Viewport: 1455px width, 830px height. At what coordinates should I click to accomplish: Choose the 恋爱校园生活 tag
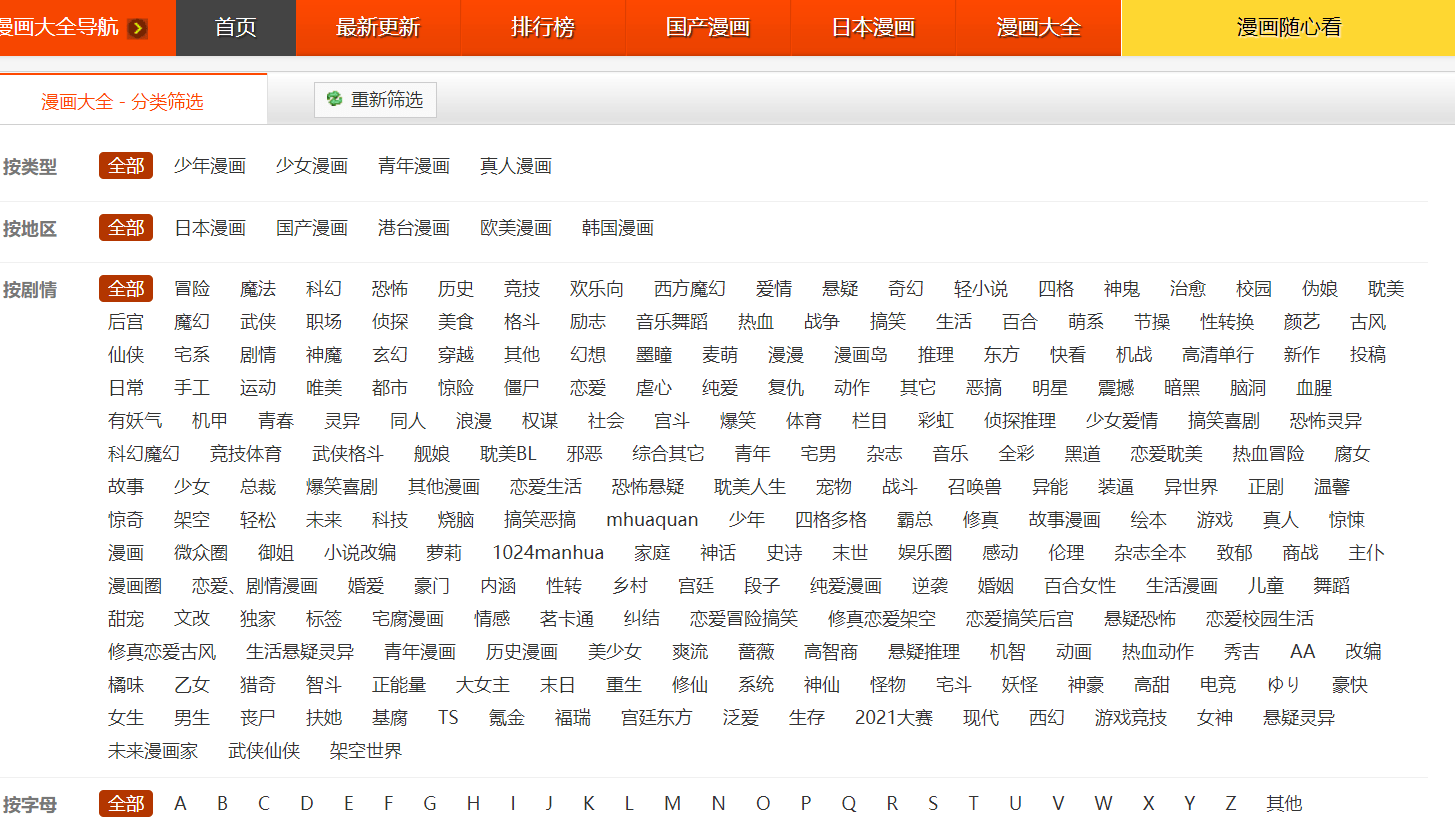tap(1259, 619)
